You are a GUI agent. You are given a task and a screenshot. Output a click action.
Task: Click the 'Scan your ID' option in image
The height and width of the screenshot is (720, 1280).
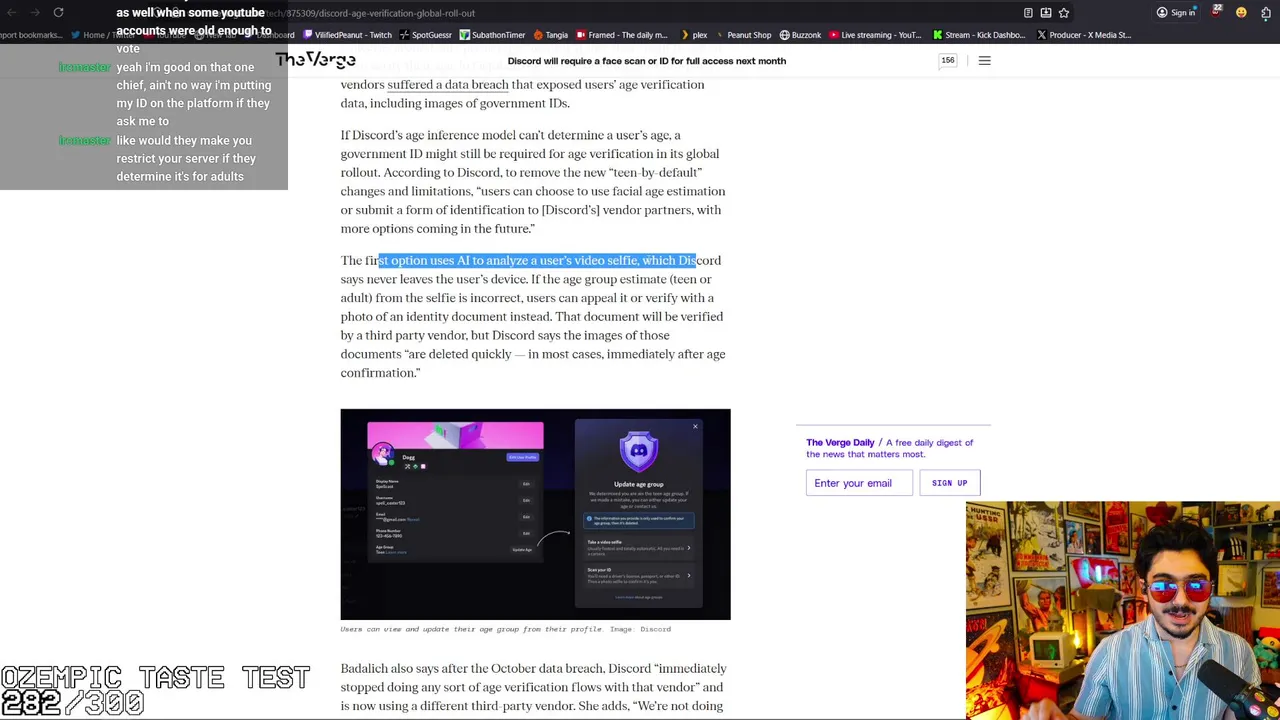point(638,575)
